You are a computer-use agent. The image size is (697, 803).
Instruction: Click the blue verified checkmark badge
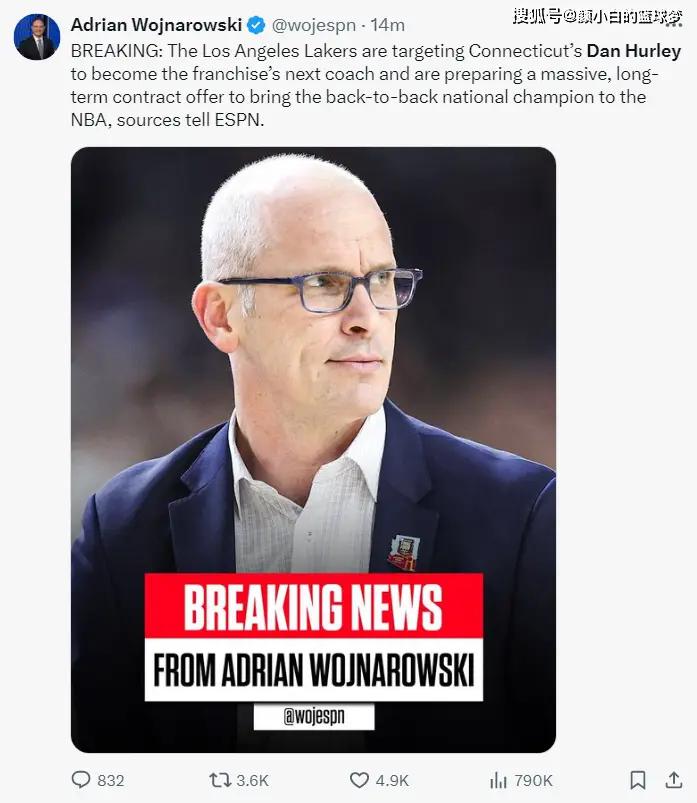(x=256, y=25)
